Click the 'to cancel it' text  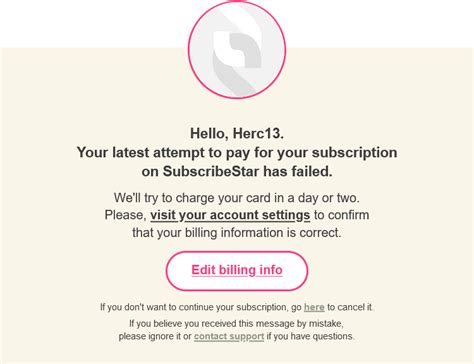[350, 307]
